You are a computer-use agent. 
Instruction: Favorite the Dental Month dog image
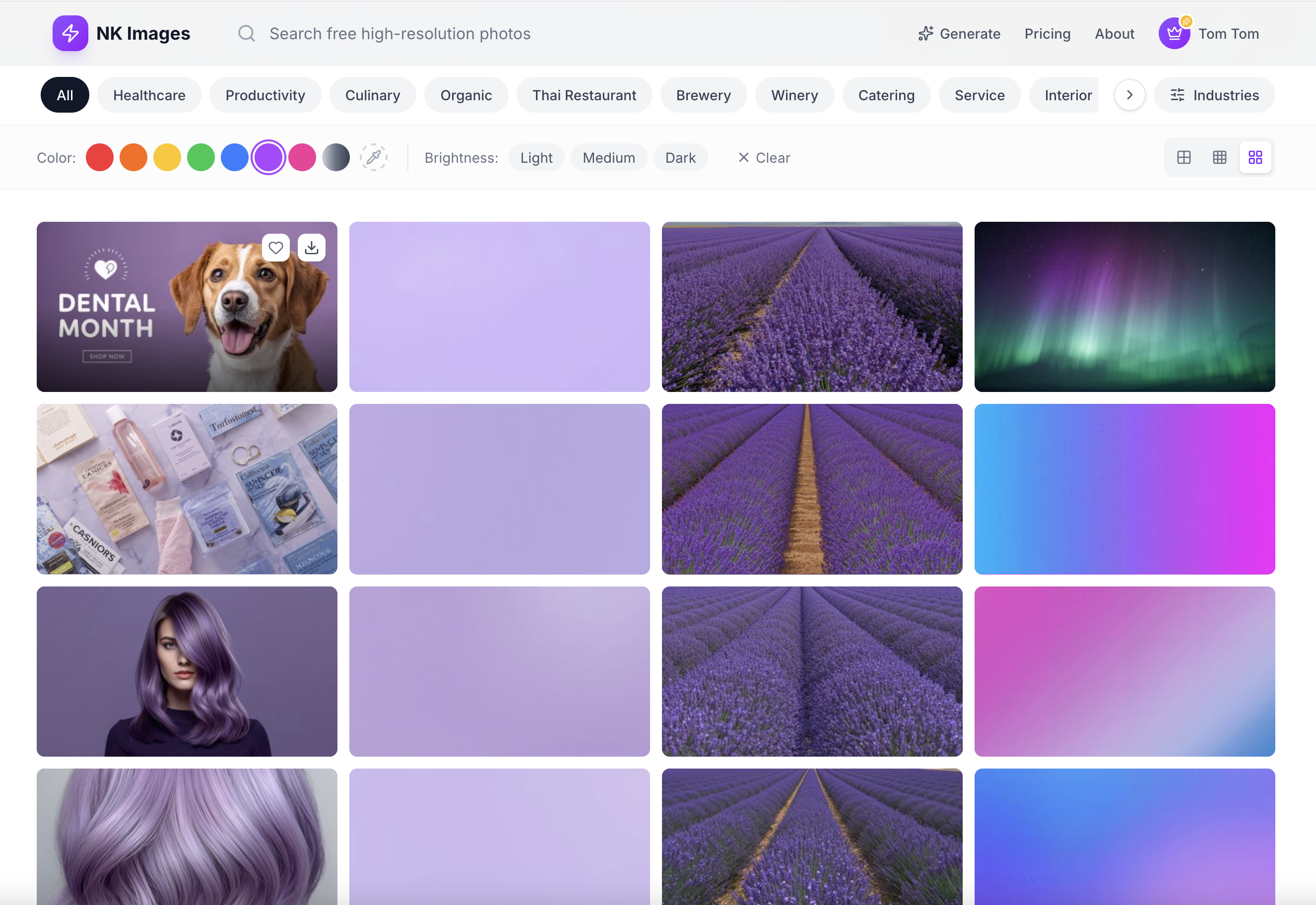point(276,247)
